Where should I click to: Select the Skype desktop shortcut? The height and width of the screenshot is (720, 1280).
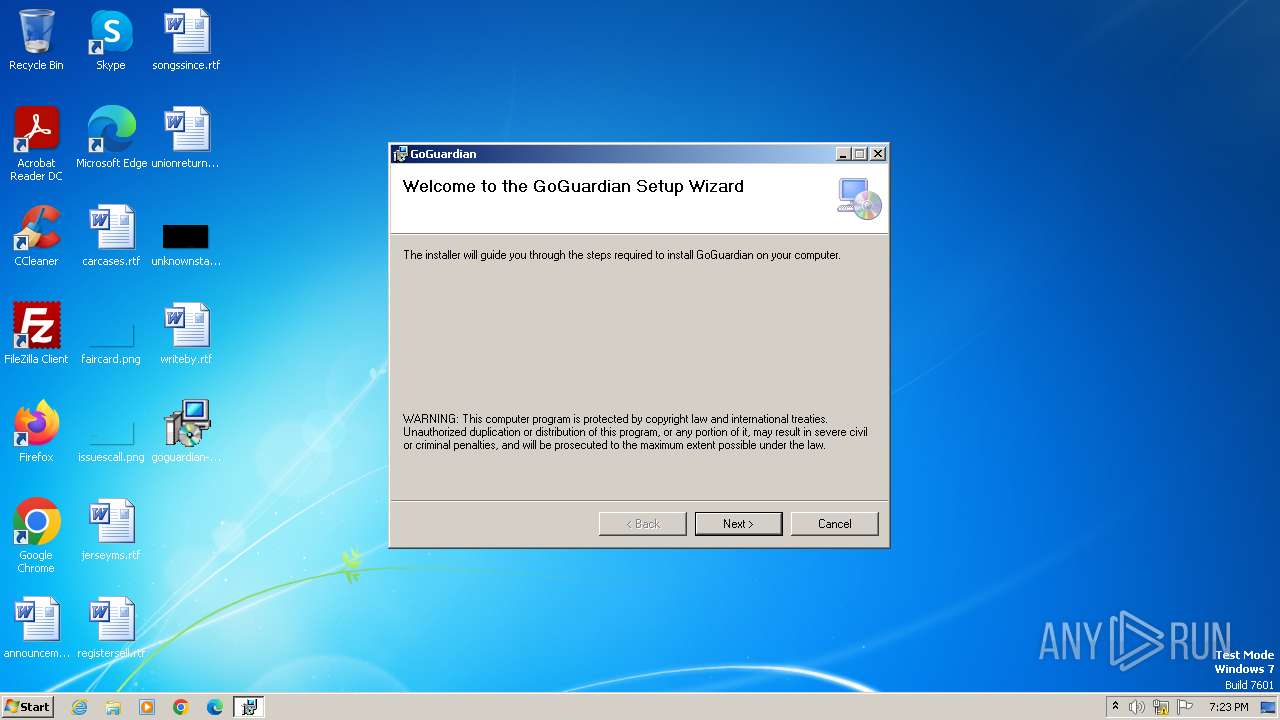tap(111, 40)
